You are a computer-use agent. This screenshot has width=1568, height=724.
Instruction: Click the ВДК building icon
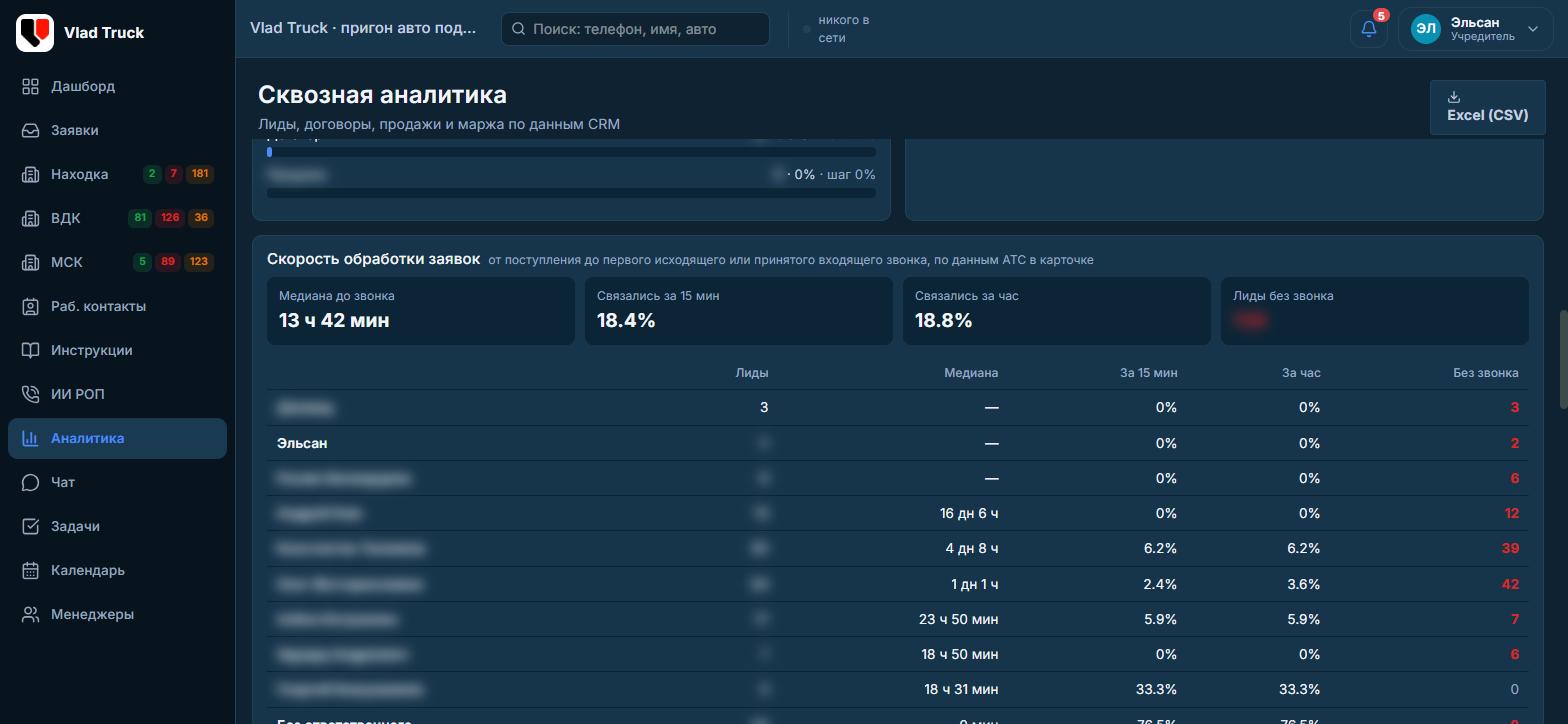tap(31, 219)
